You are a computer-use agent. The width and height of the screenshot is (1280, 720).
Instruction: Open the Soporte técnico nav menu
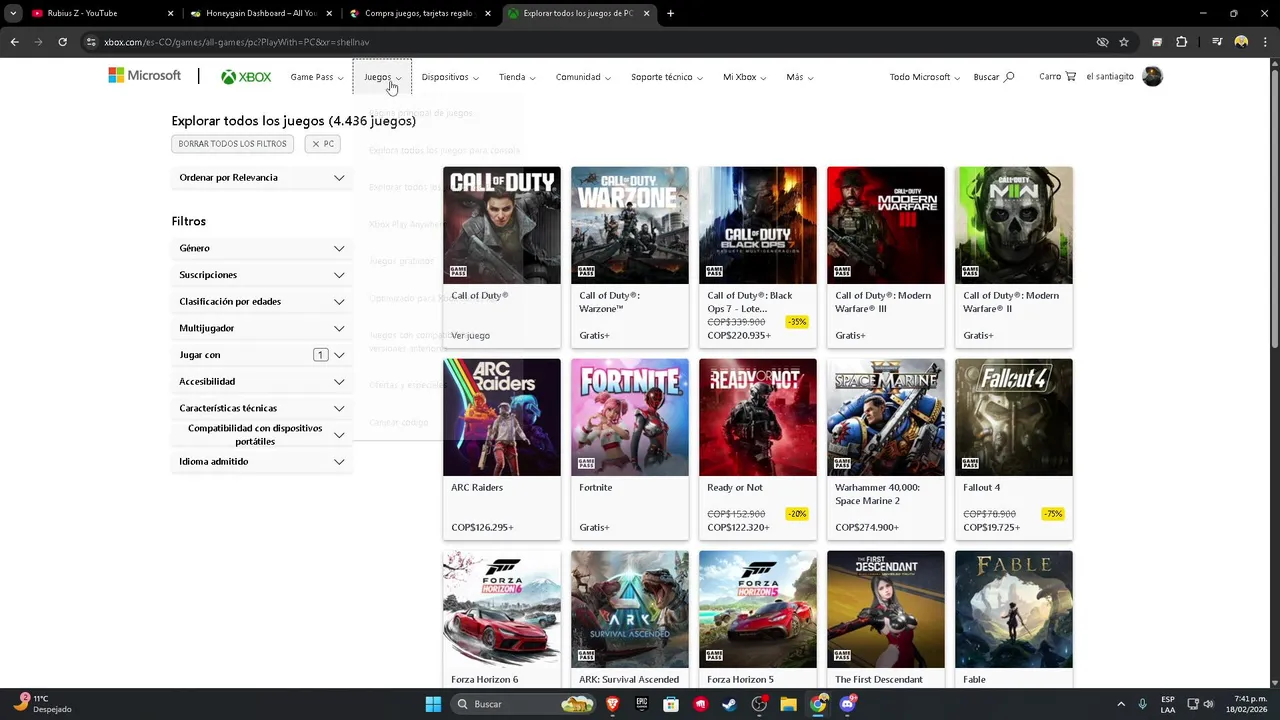[666, 77]
